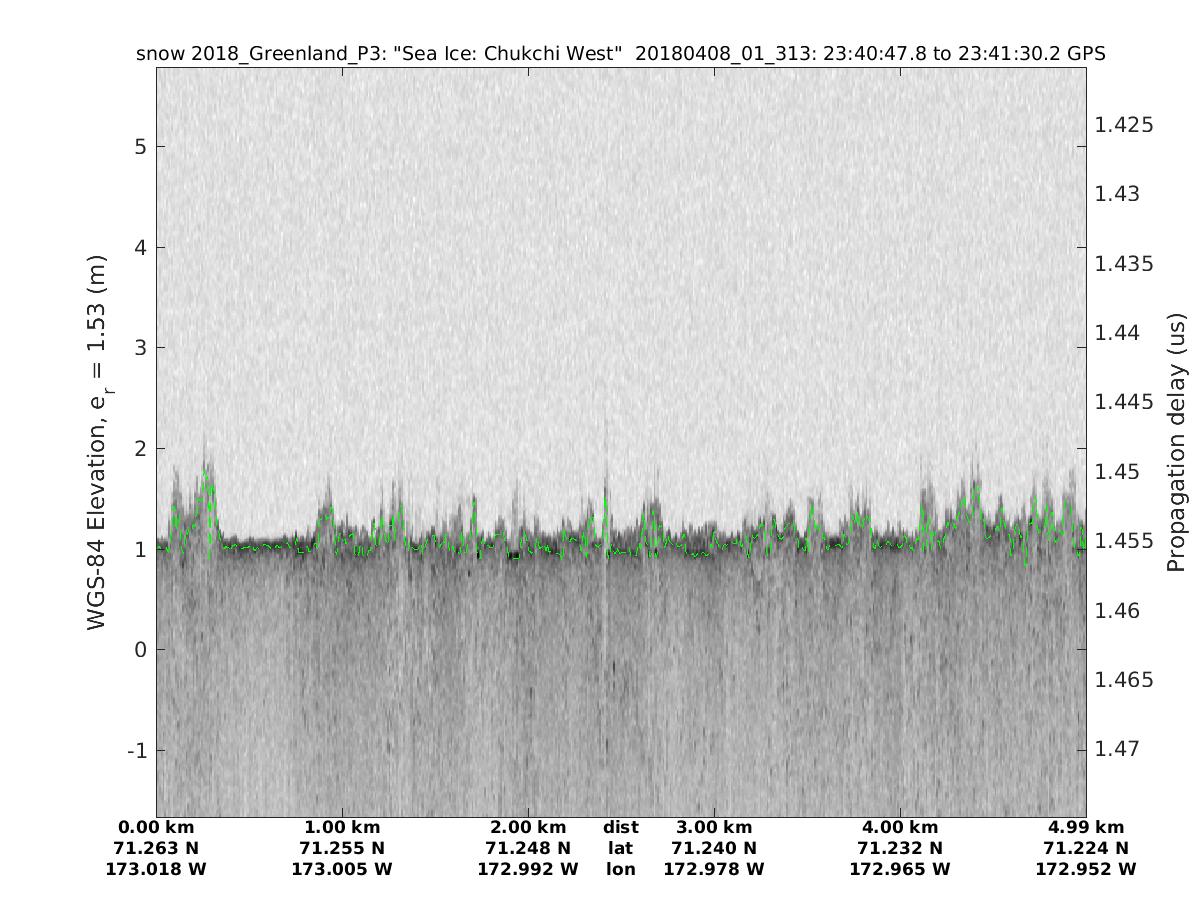The height and width of the screenshot is (900, 1200).
Task: Click the y-axis tick label 0
Action: [x=138, y=650]
